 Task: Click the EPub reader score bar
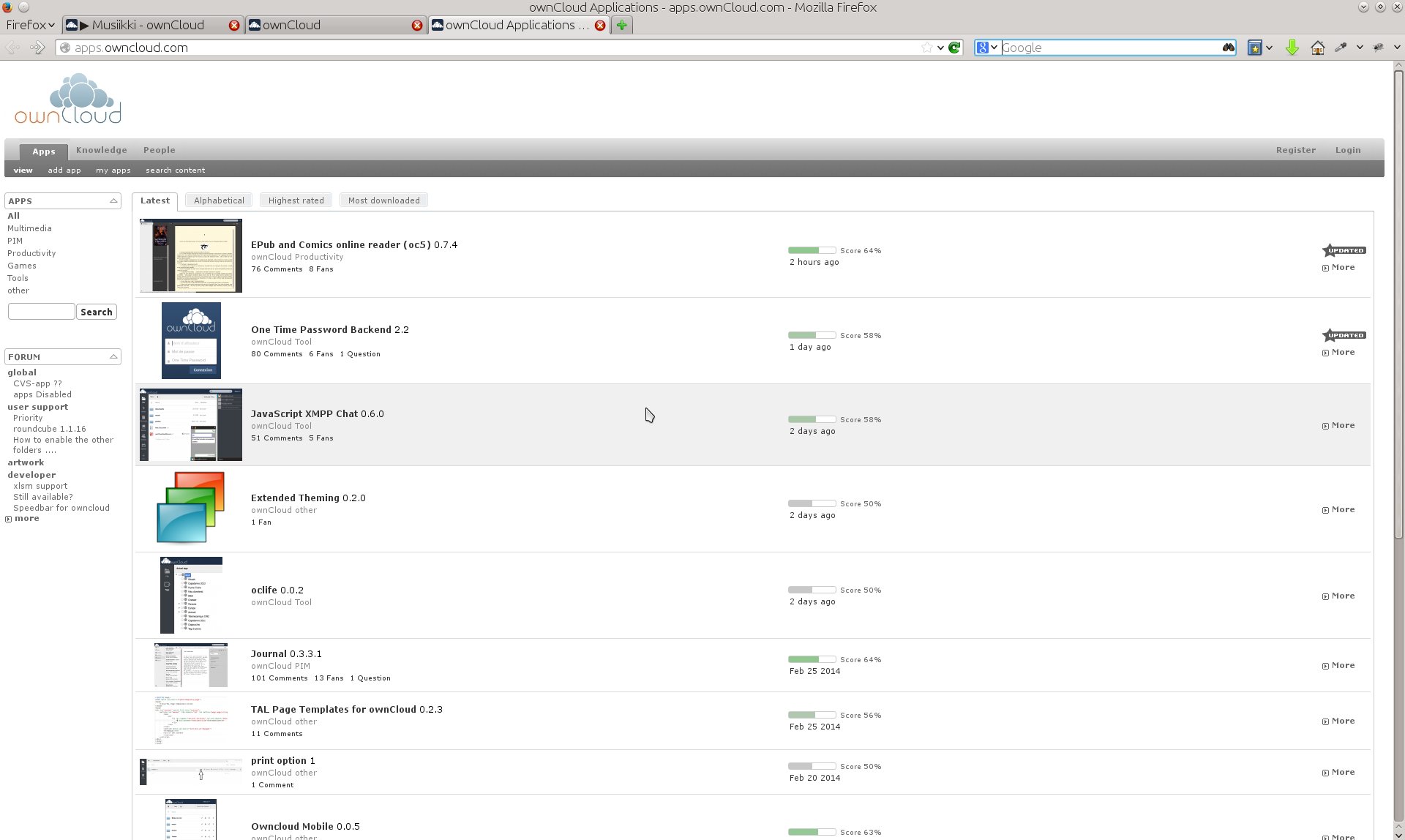pos(812,250)
